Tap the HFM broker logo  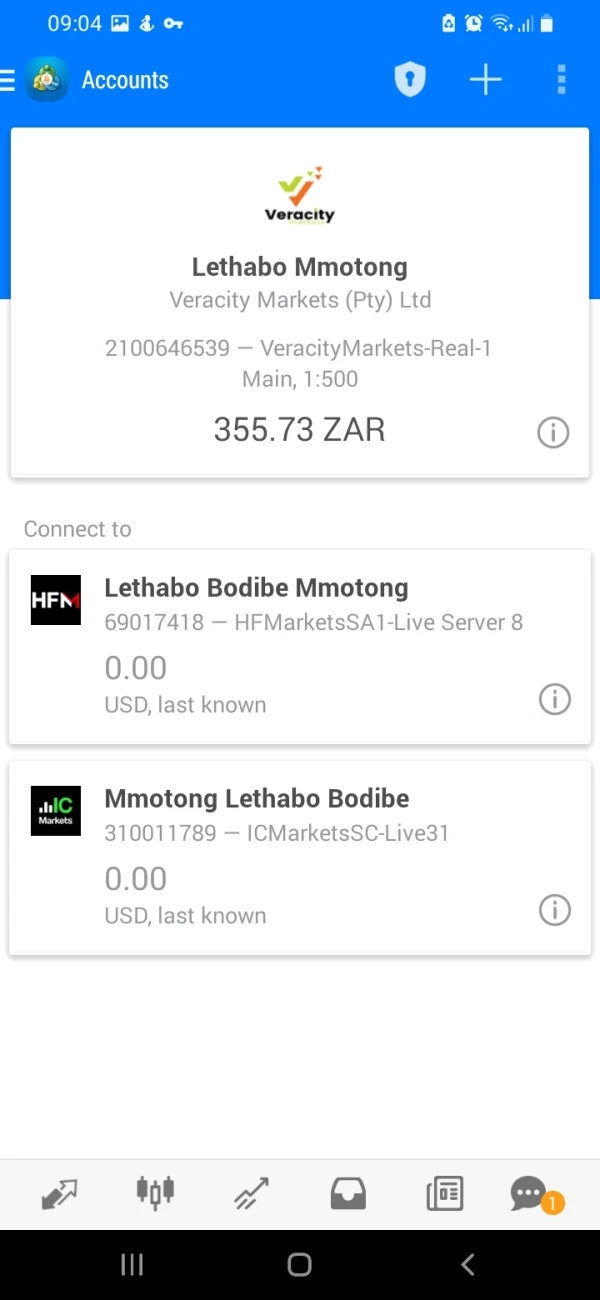tap(56, 600)
